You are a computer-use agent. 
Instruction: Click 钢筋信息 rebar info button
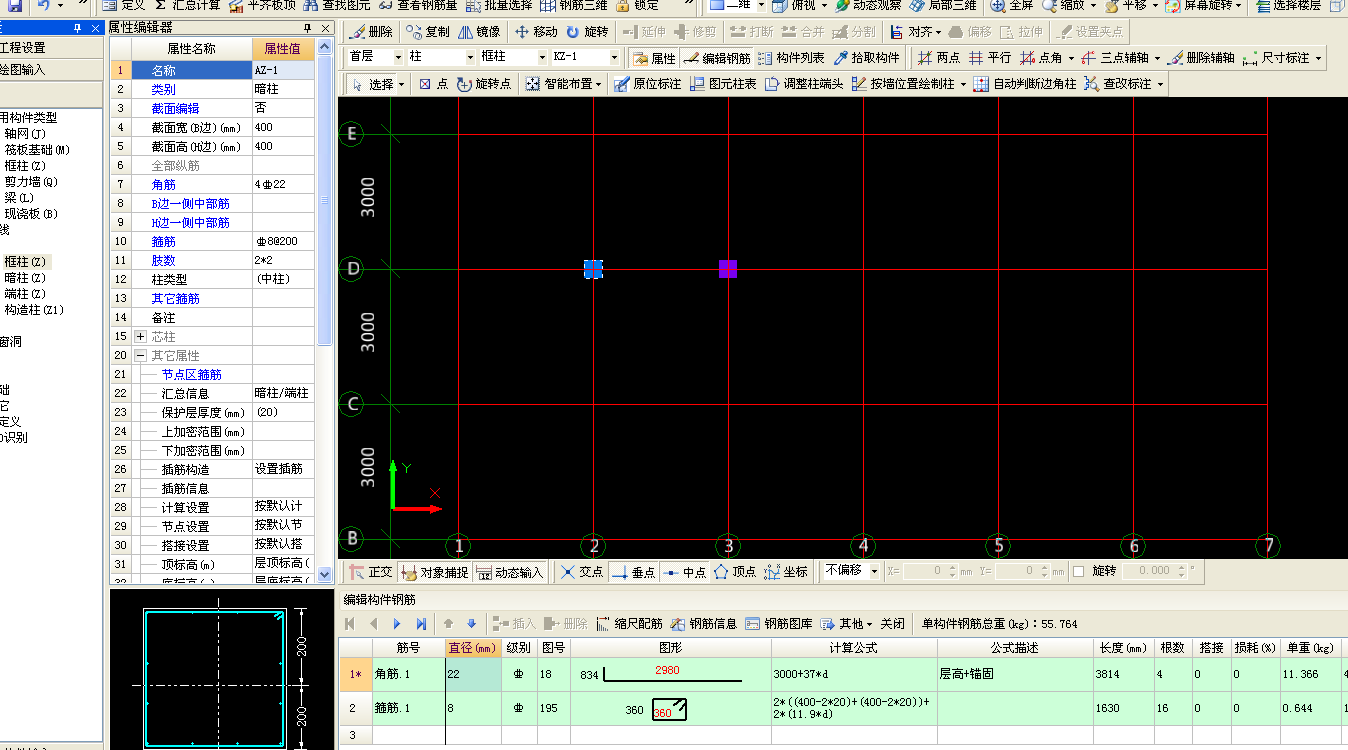point(704,623)
